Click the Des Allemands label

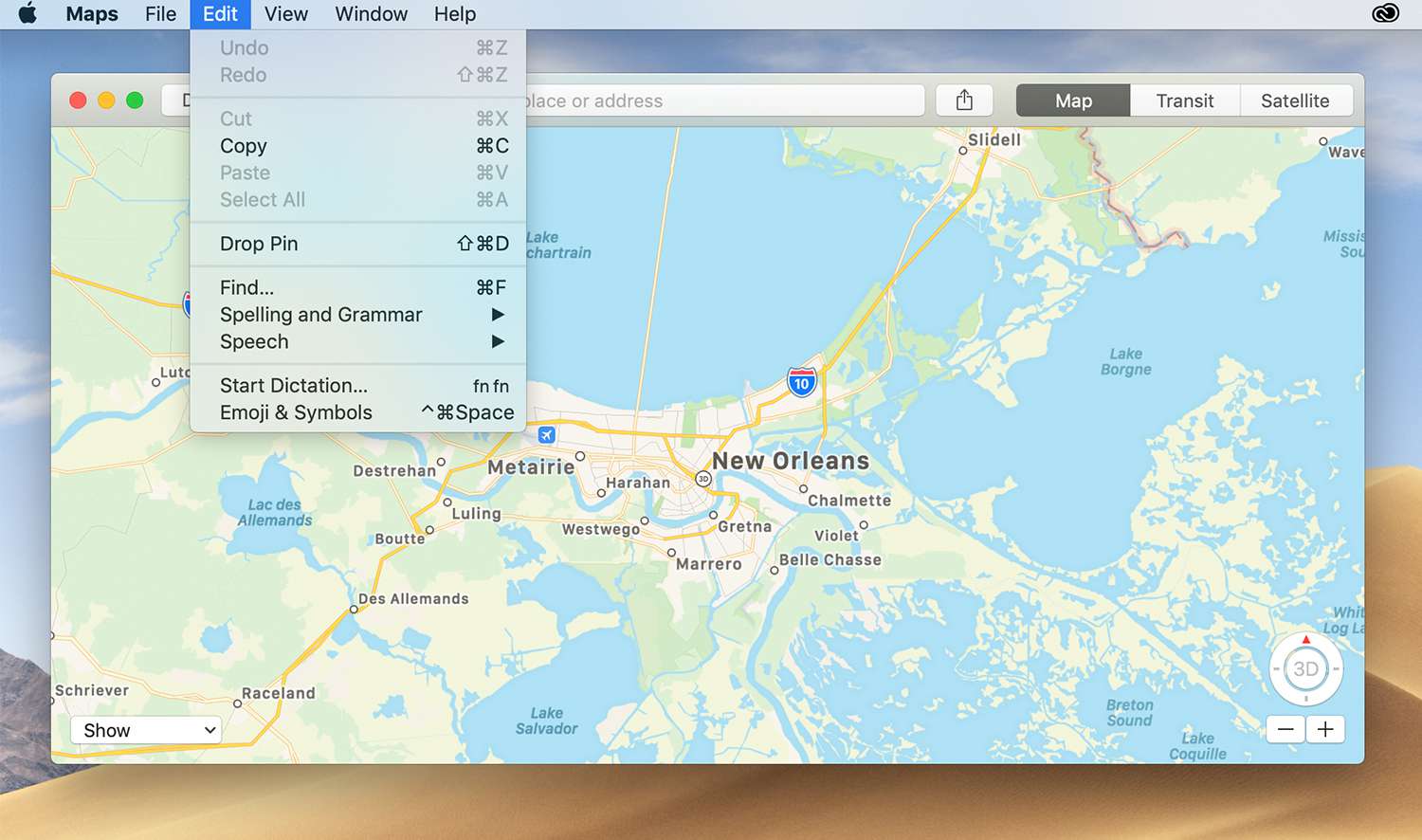(x=413, y=599)
